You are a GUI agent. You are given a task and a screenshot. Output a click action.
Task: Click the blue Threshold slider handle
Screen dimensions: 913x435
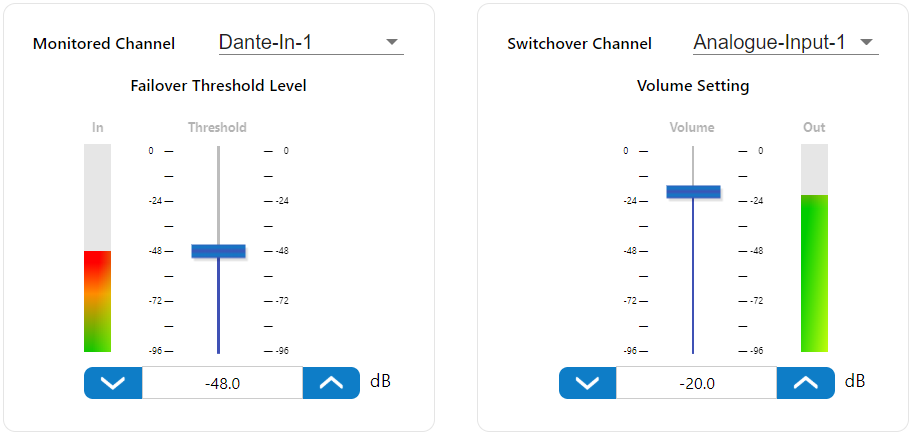(218, 251)
